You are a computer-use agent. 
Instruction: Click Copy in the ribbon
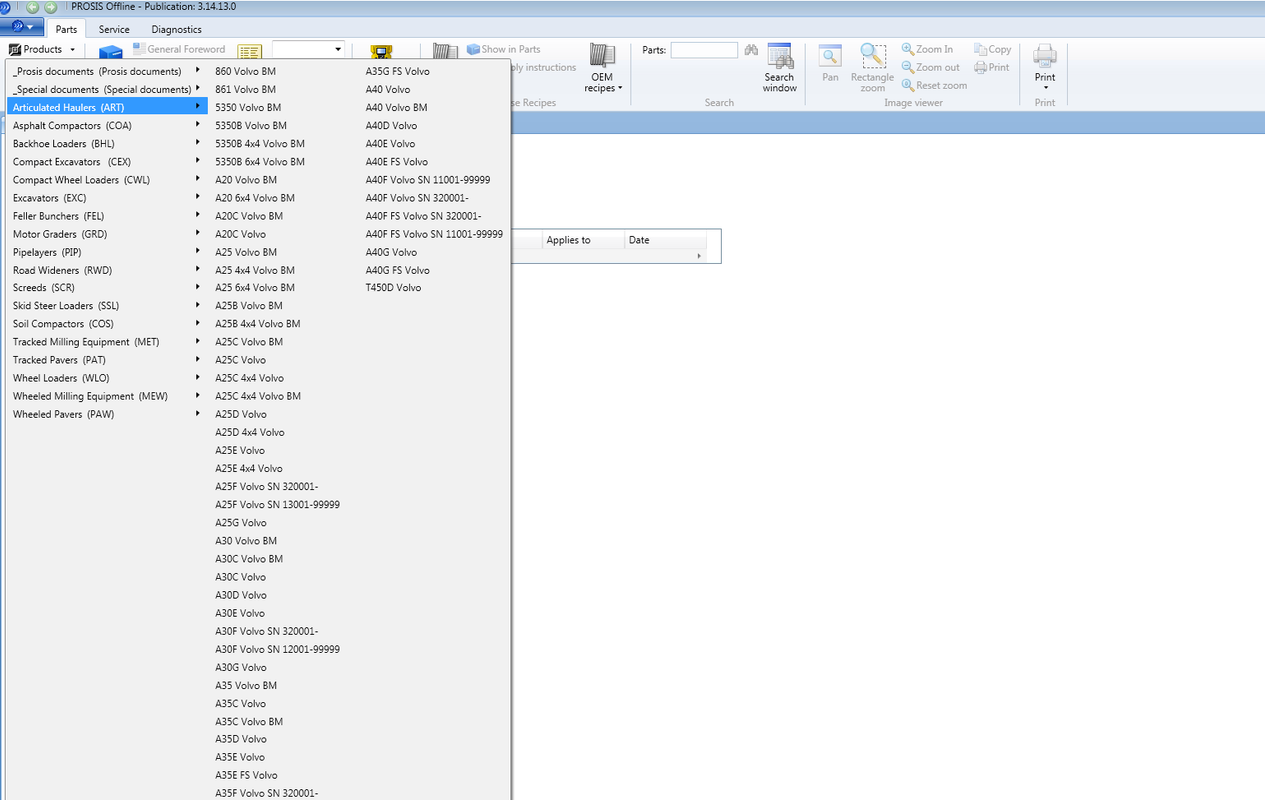993,49
